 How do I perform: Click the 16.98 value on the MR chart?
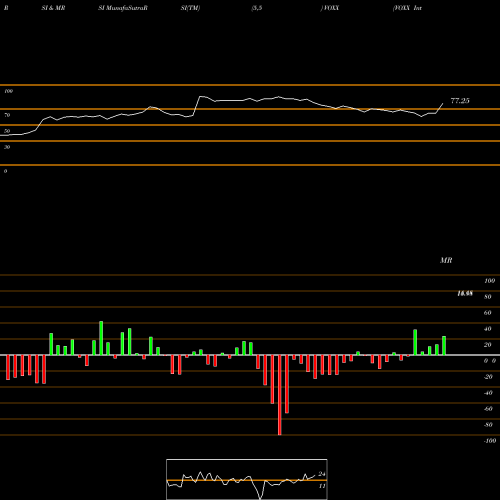coord(465,293)
